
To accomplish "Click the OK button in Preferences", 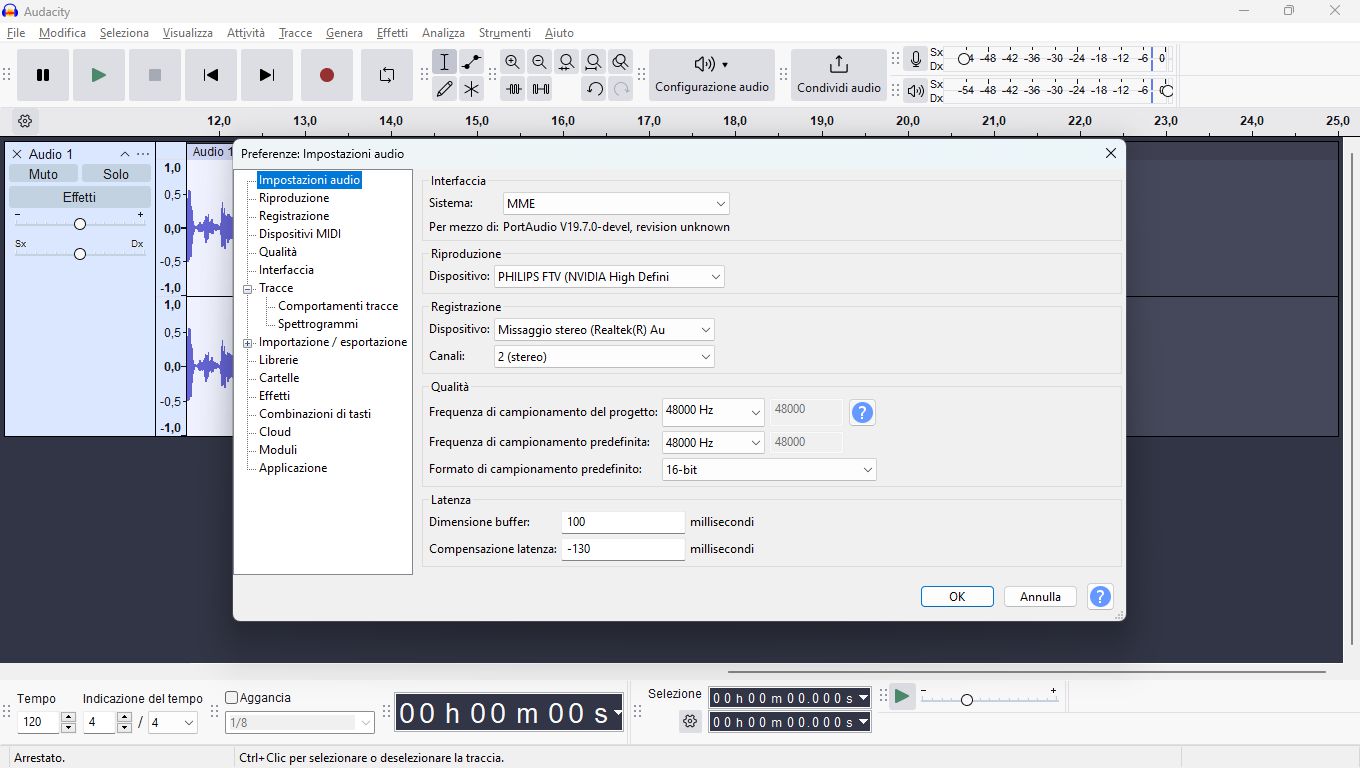I will pyautogui.click(x=957, y=597).
